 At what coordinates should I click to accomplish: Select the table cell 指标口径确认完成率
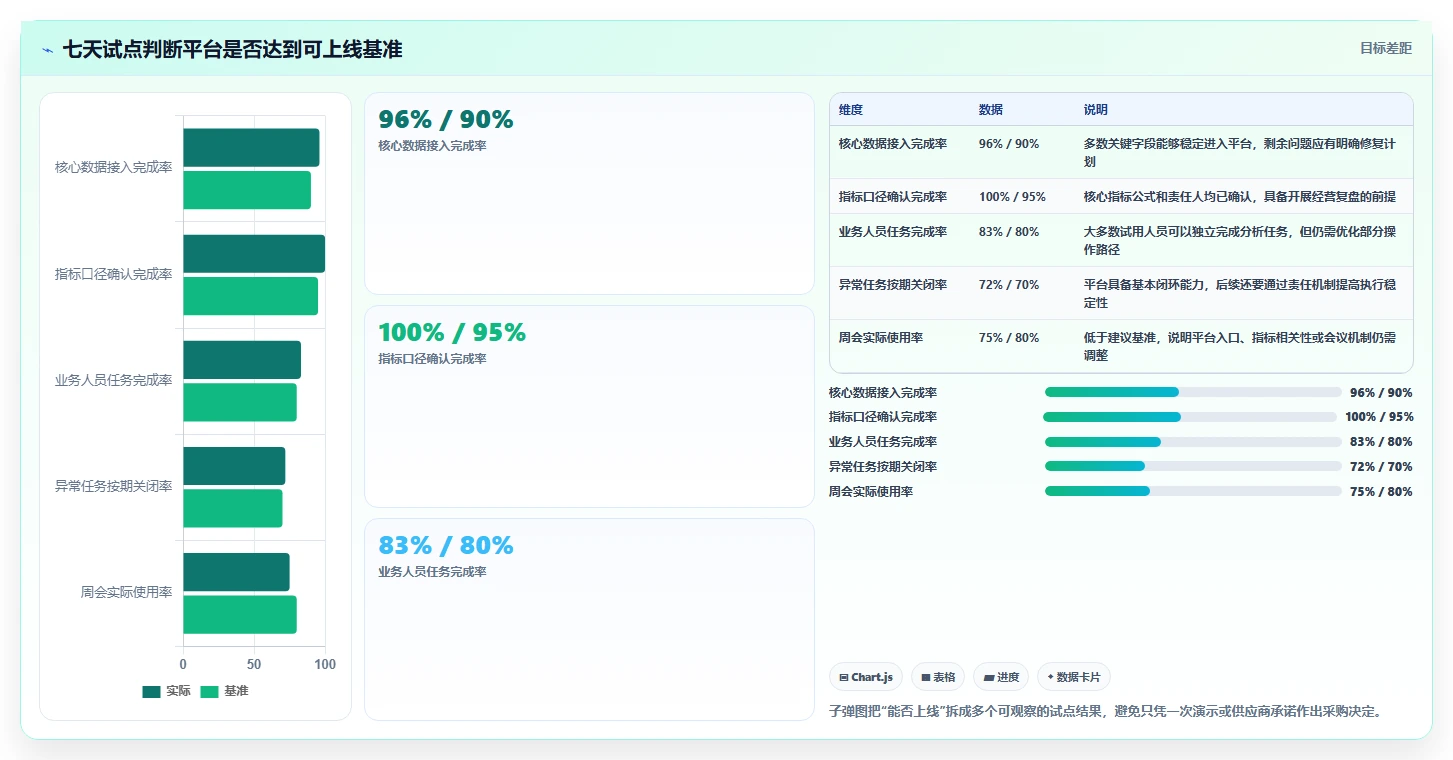point(893,197)
